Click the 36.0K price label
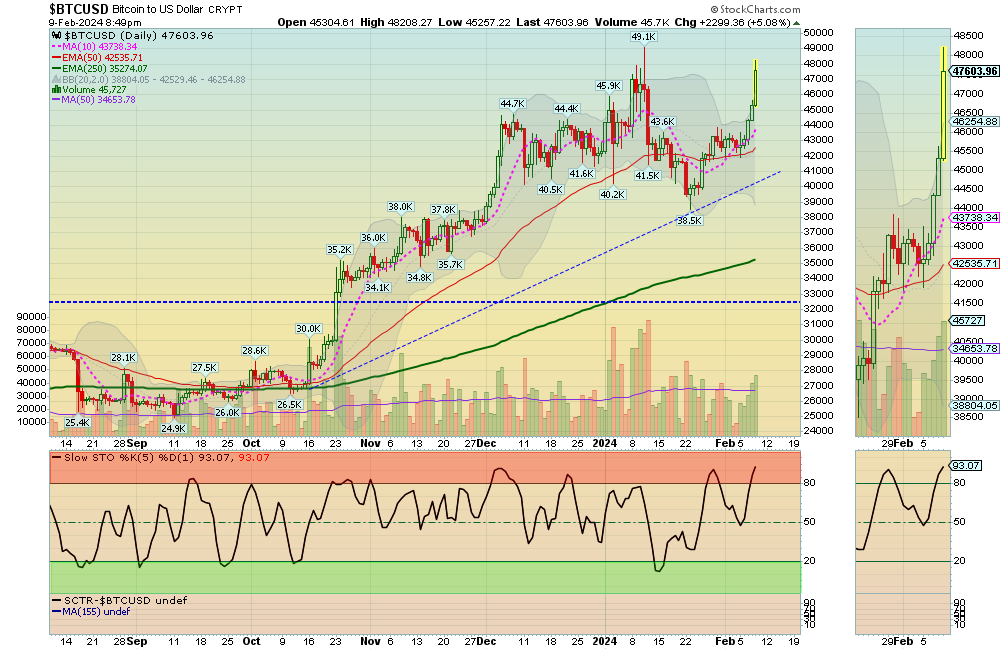The width and height of the screenshot is (1000, 650). tap(373, 238)
